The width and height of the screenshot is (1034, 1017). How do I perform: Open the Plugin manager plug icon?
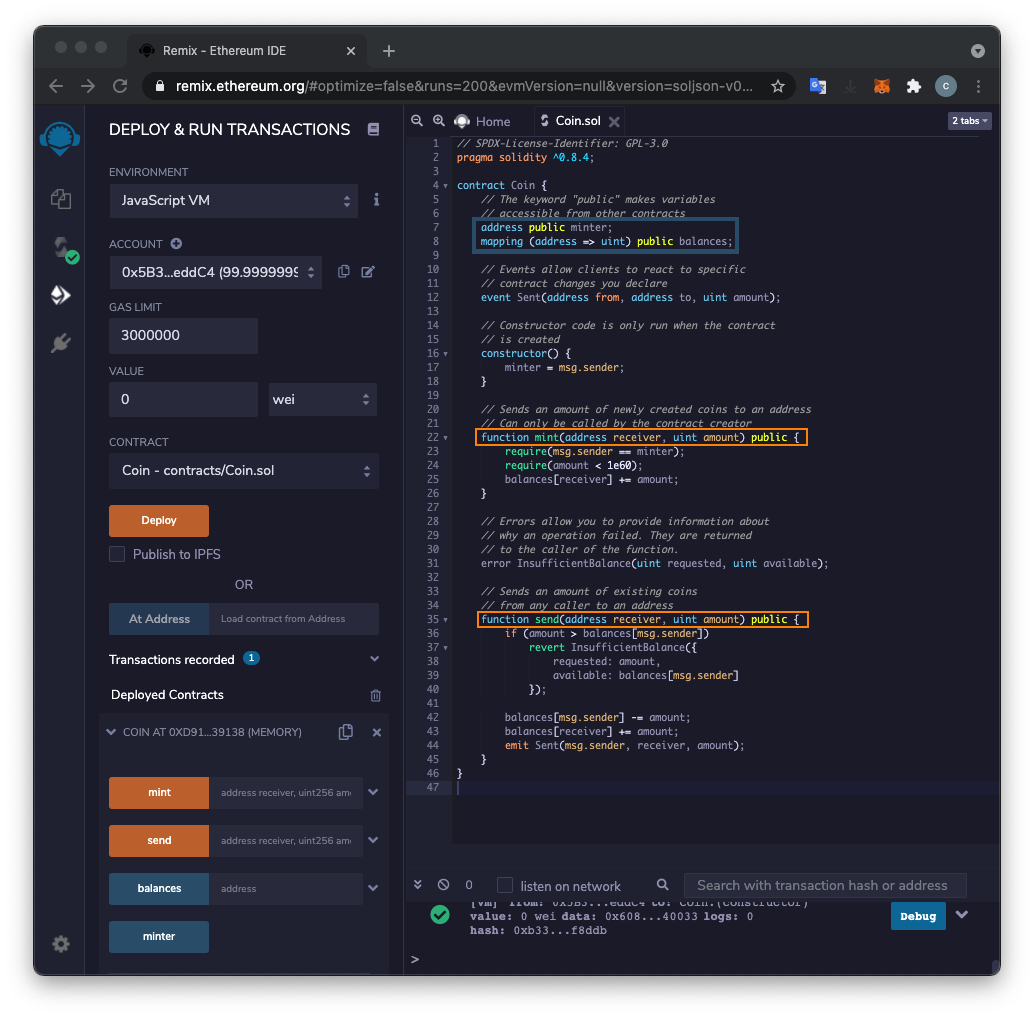point(61,344)
